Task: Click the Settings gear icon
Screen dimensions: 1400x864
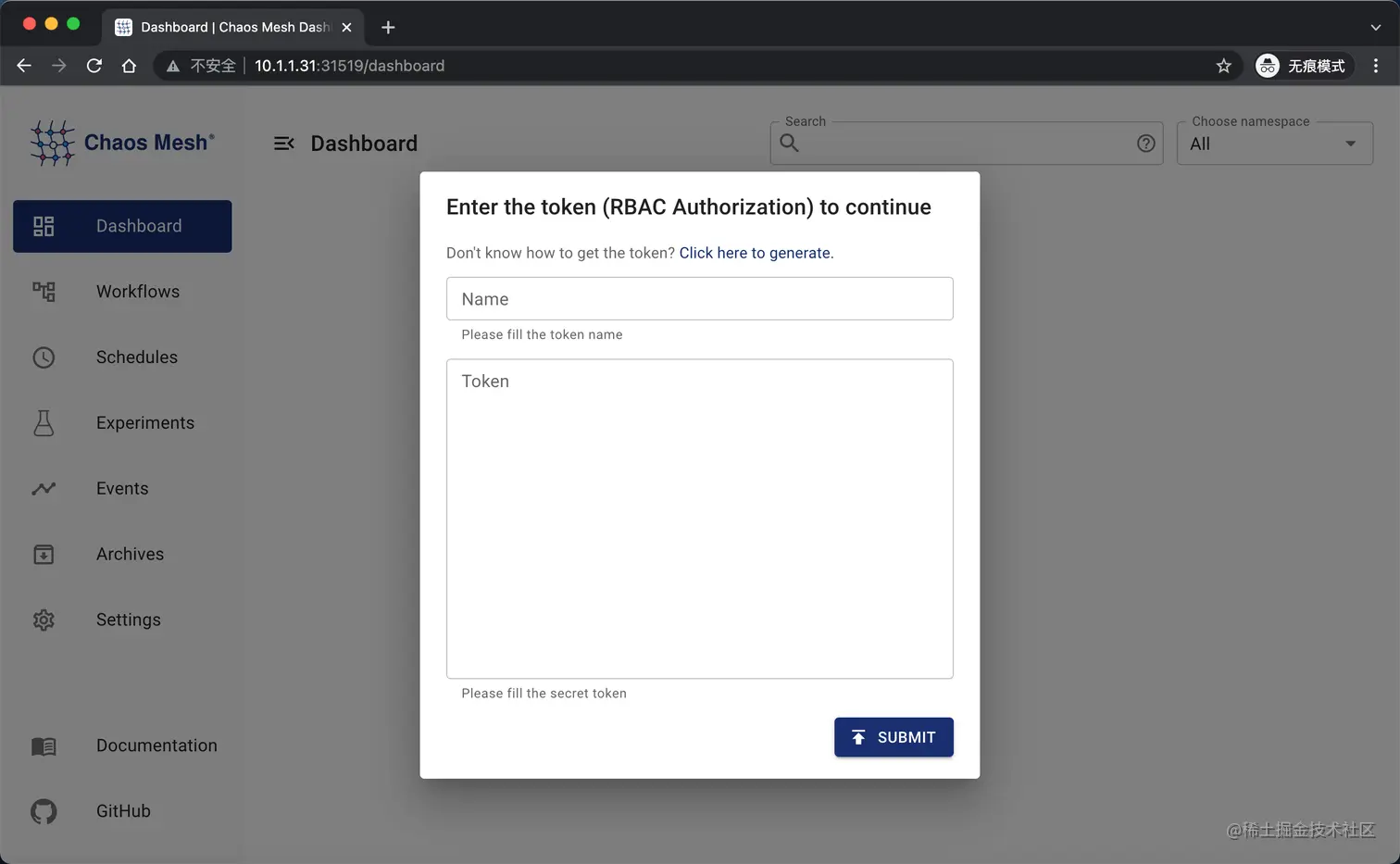Action: coord(44,620)
